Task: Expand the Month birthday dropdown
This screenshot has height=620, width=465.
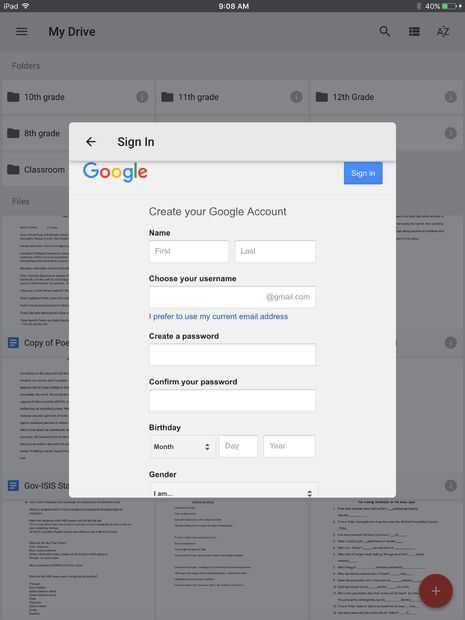Action: click(182, 446)
